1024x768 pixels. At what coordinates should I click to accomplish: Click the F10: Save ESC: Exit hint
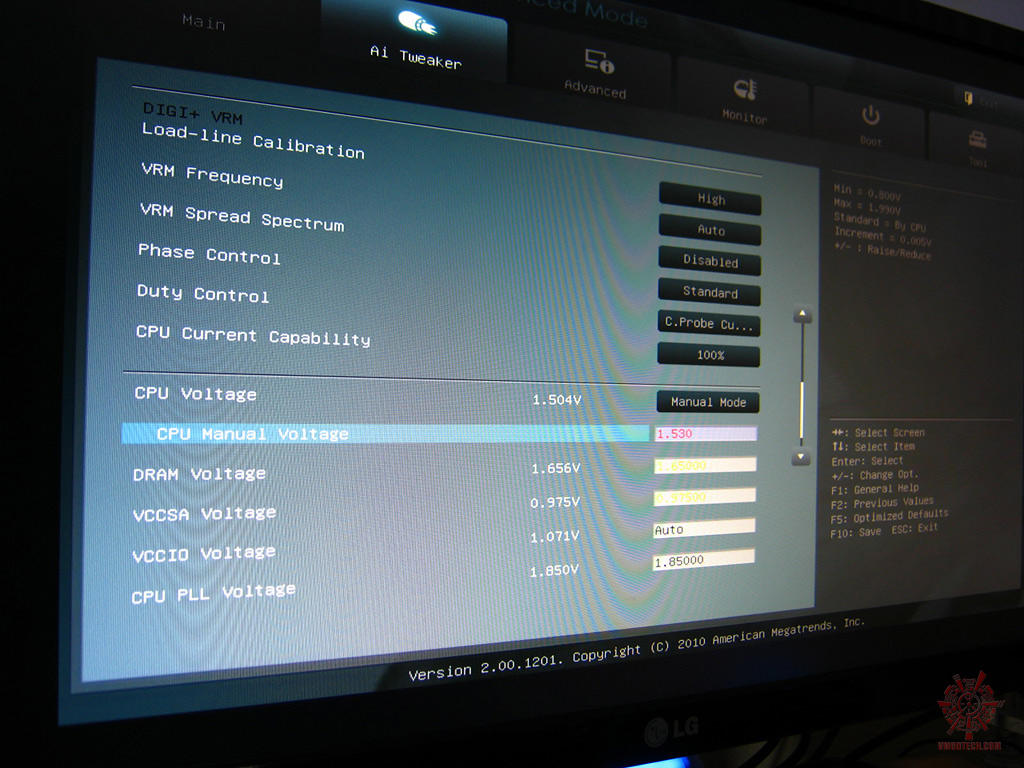pyautogui.click(x=884, y=530)
